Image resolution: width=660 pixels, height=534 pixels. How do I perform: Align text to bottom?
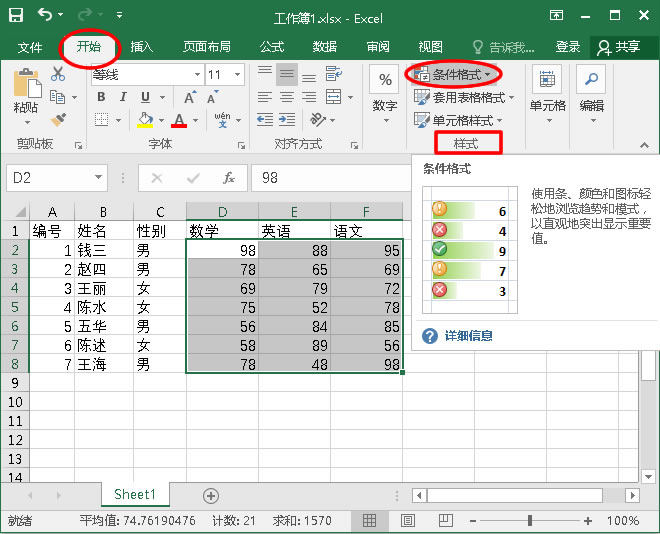(309, 78)
